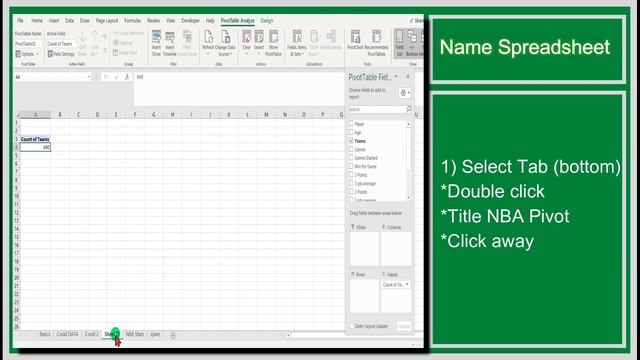The width and height of the screenshot is (640, 360).
Task: Click the Clear icon in Actions group
Action: pos(247,37)
